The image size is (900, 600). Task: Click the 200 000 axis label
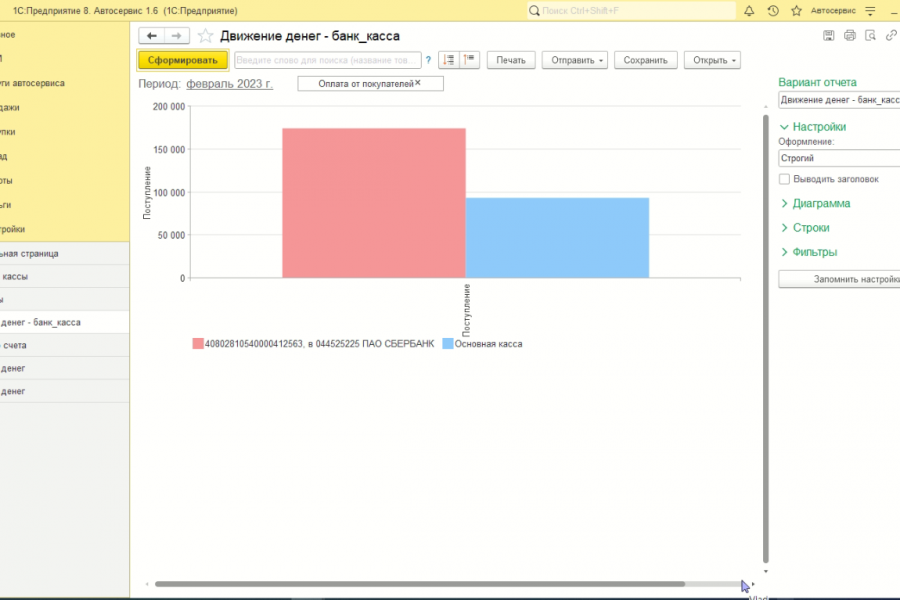tap(169, 107)
